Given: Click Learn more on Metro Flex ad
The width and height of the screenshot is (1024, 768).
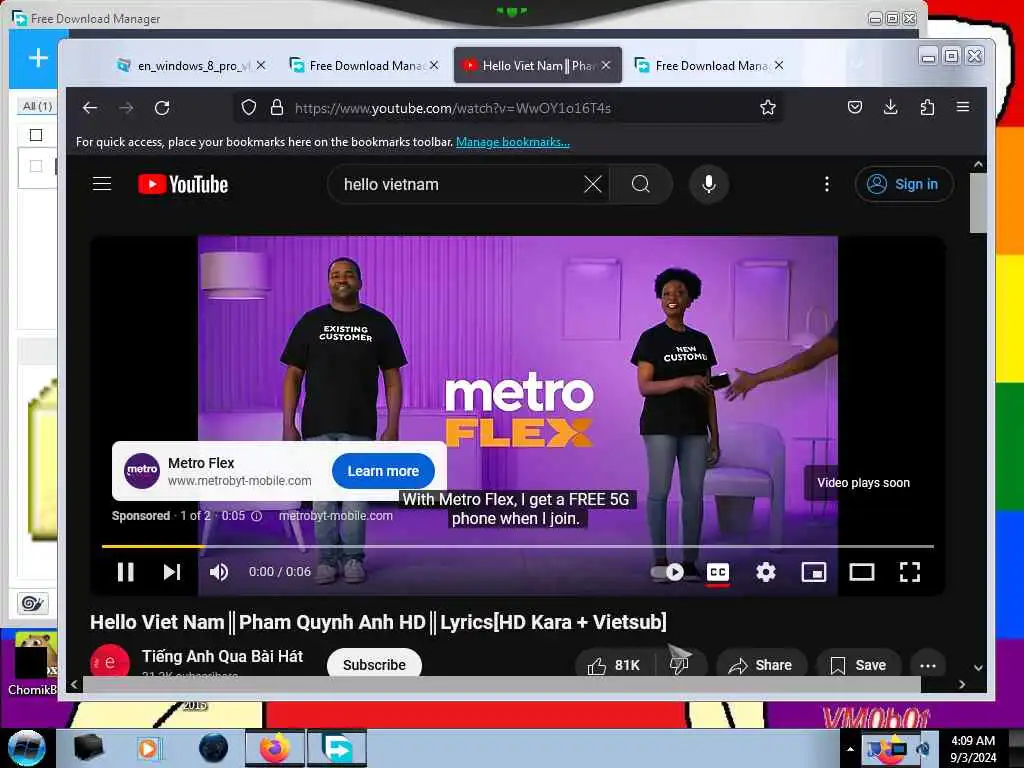Looking at the screenshot, I should pos(383,471).
